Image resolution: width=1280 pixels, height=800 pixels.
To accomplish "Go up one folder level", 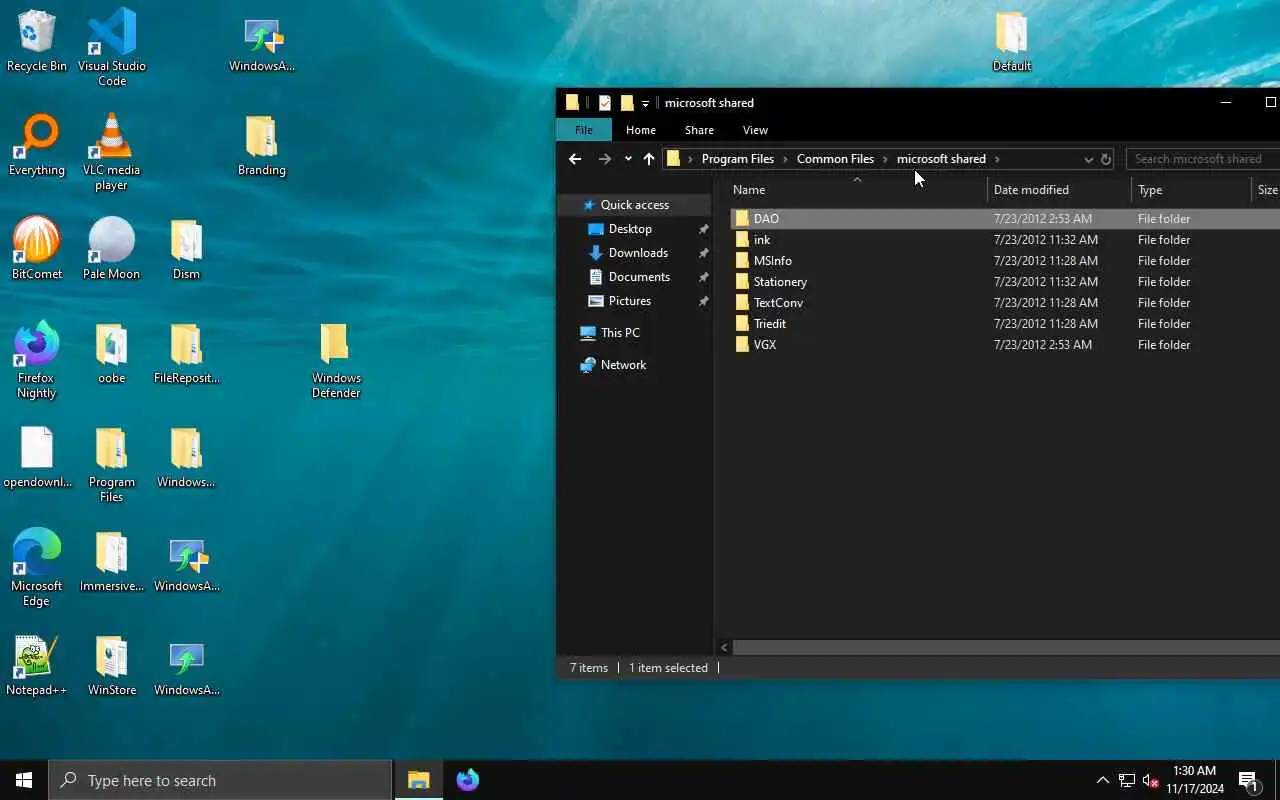I will click(x=649, y=159).
